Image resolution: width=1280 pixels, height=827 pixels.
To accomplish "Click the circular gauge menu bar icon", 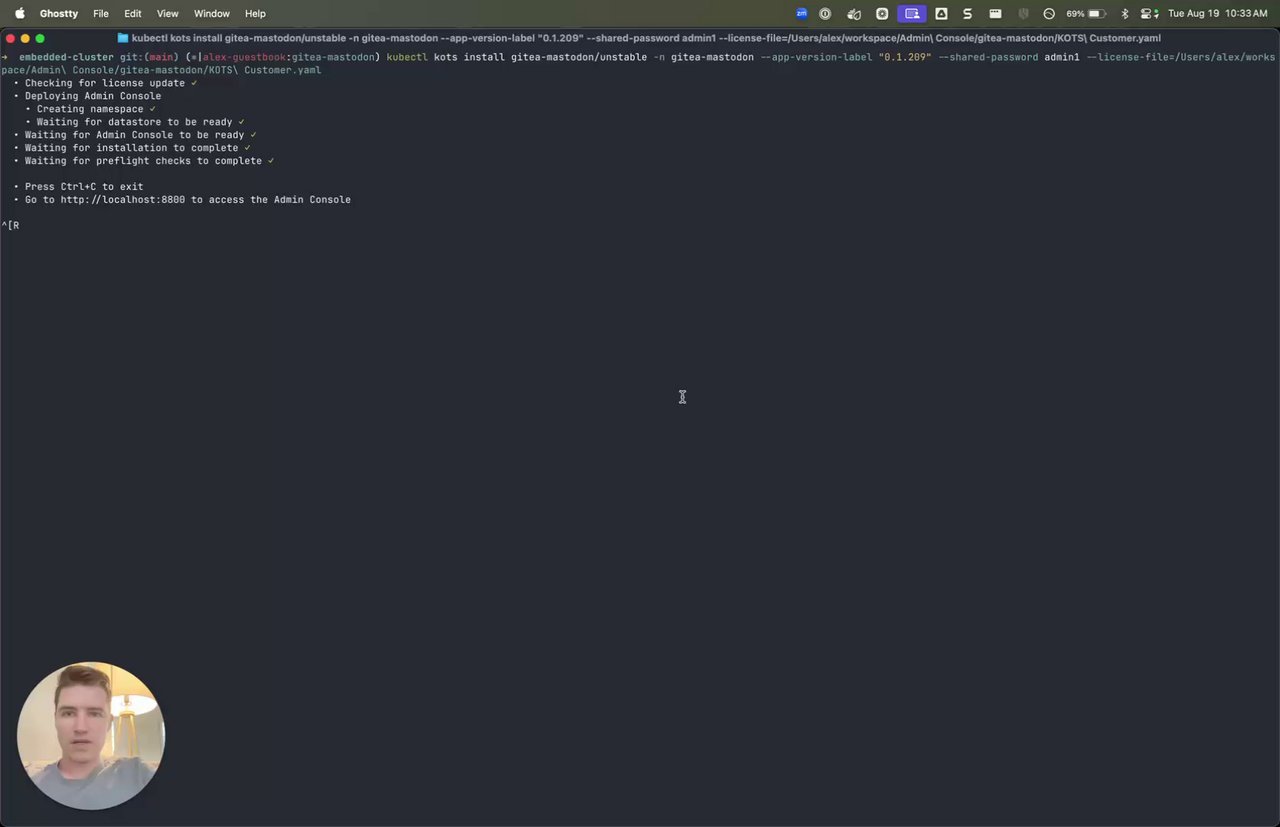I will (x=1049, y=14).
